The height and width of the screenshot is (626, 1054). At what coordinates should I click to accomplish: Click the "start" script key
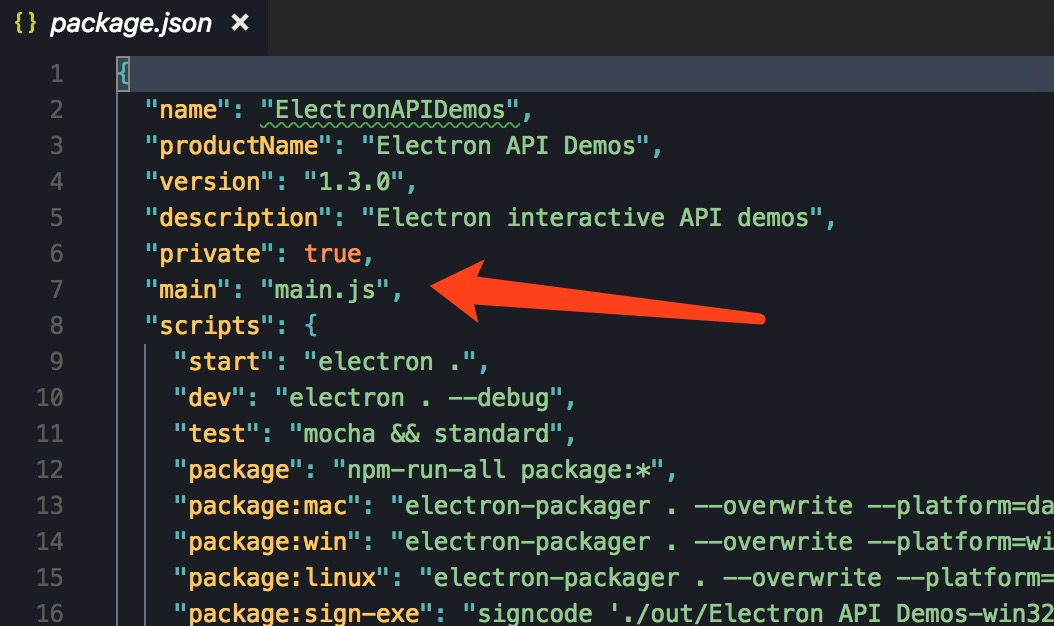(x=225, y=362)
